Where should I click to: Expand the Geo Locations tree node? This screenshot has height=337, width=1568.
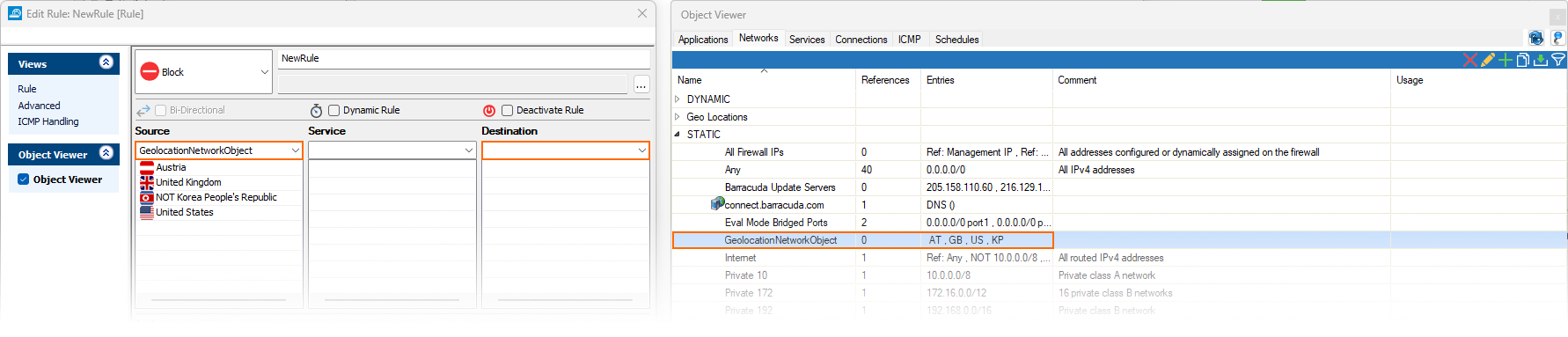click(x=678, y=117)
